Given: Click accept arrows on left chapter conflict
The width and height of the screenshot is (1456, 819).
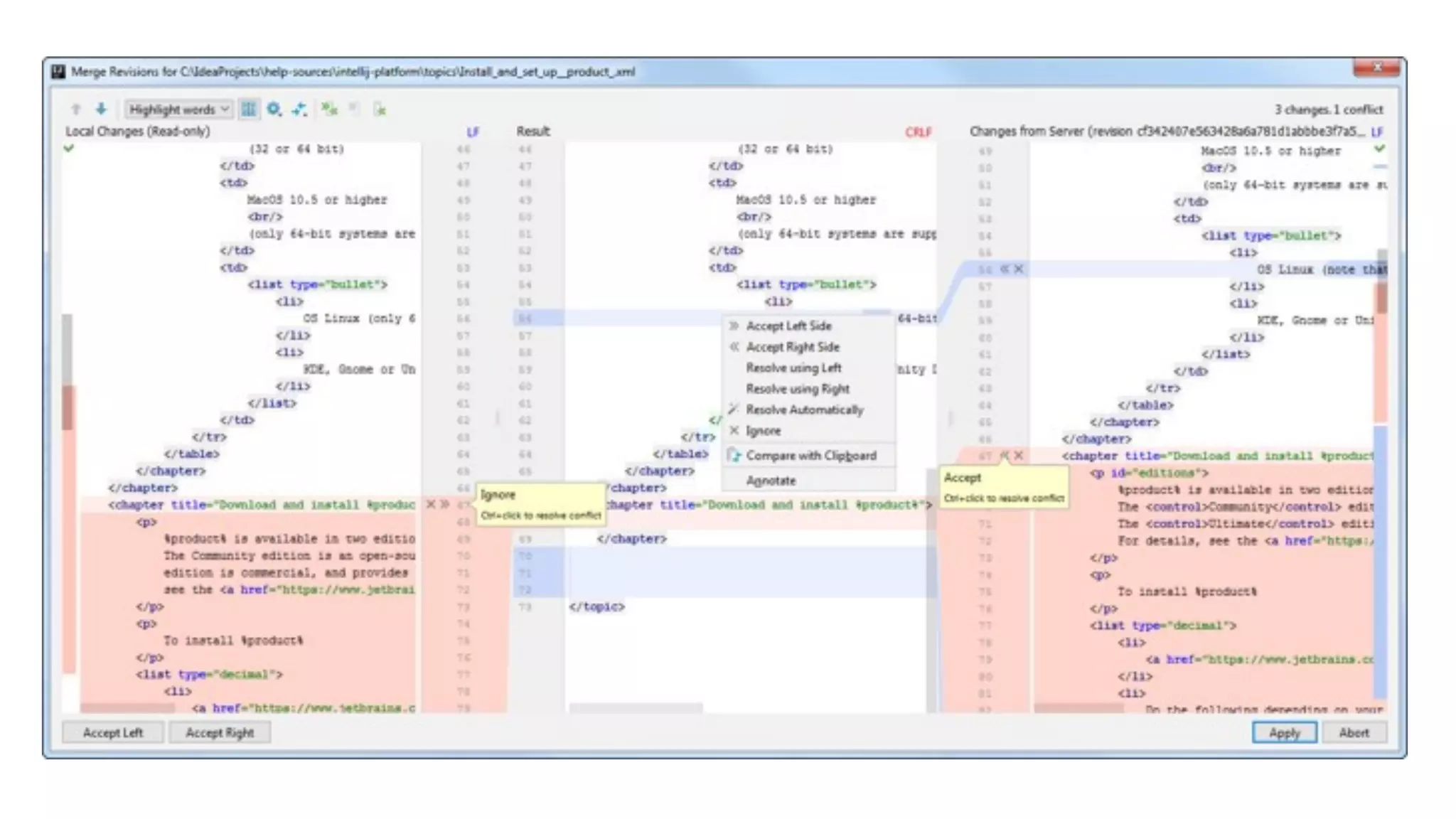Looking at the screenshot, I should [x=445, y=504].
